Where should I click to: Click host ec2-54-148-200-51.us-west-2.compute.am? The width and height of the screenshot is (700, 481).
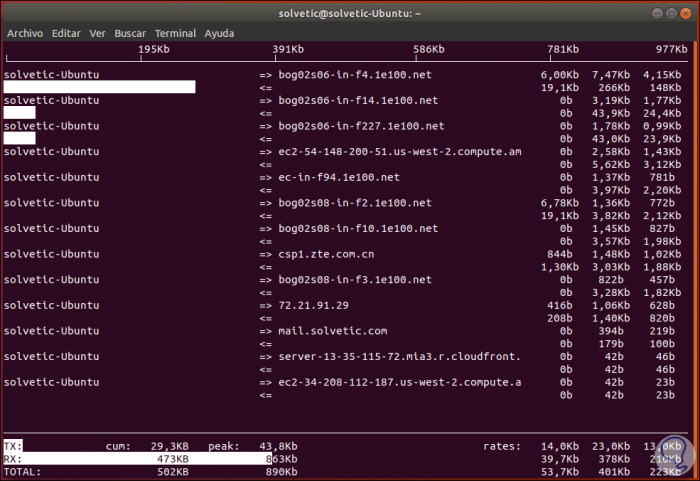coord(400,151)
